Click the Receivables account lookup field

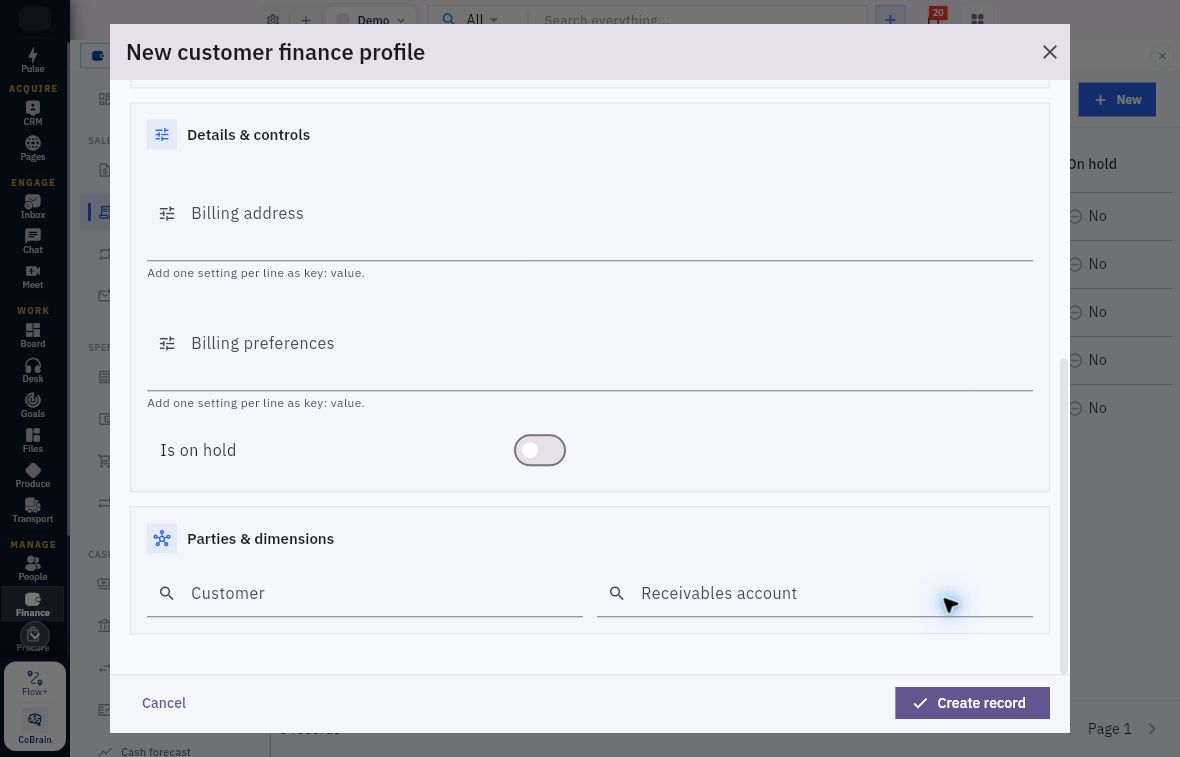[814, 594]
